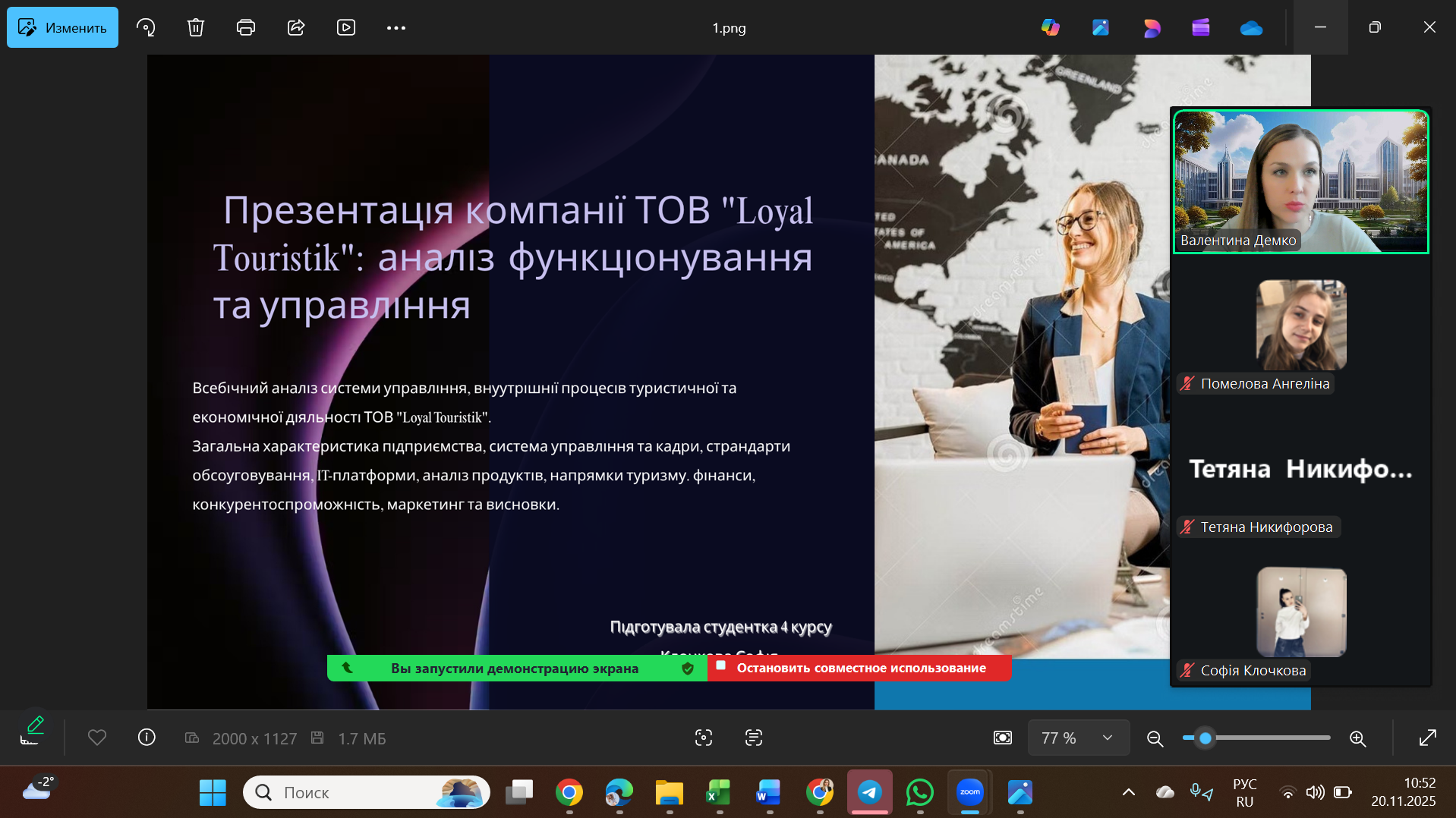Switch the РУС RU keyboard language indicator
Image resolution: width=1456 pixels, height=818 pixels.
click(x=1244, y=792)
